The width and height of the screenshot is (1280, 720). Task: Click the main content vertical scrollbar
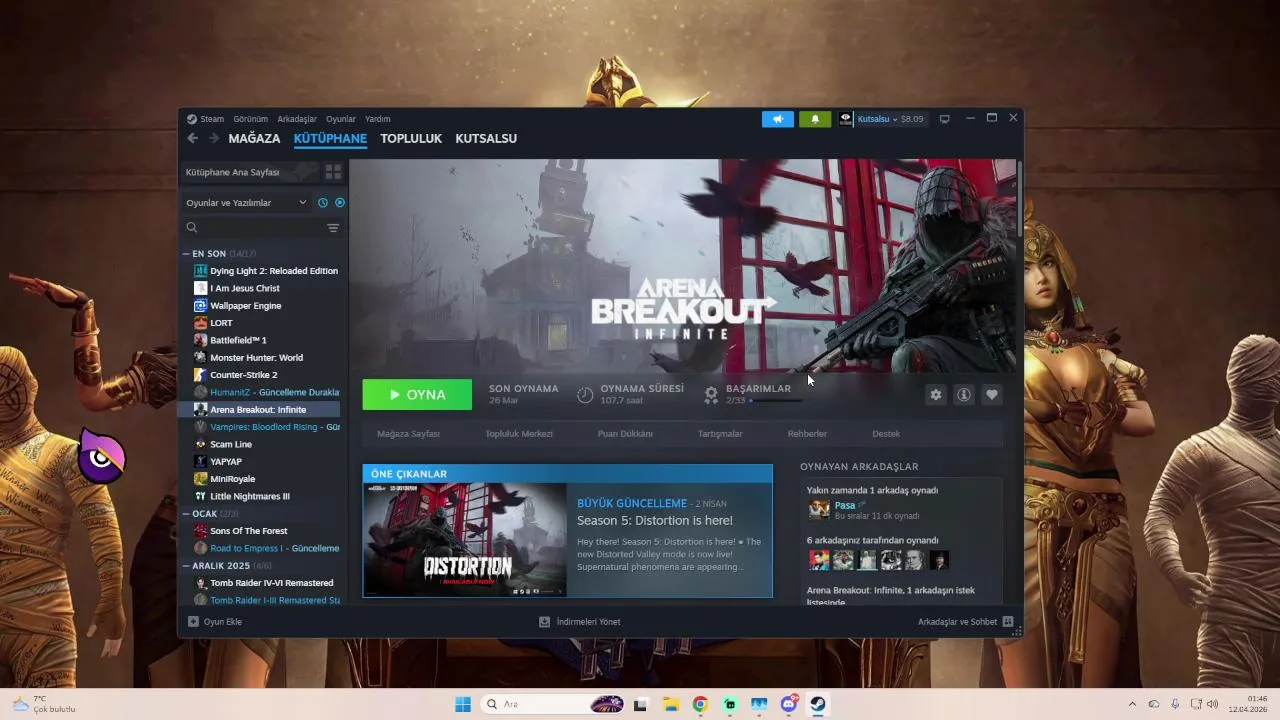pos(1019,198)
